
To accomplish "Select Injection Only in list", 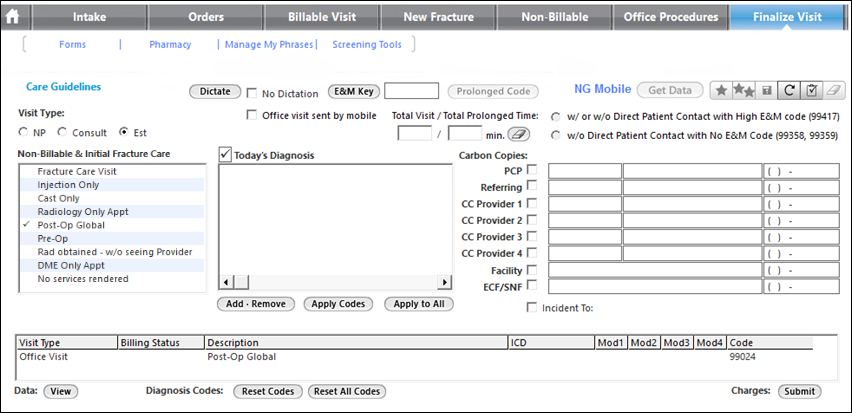I will coord(112,185).
